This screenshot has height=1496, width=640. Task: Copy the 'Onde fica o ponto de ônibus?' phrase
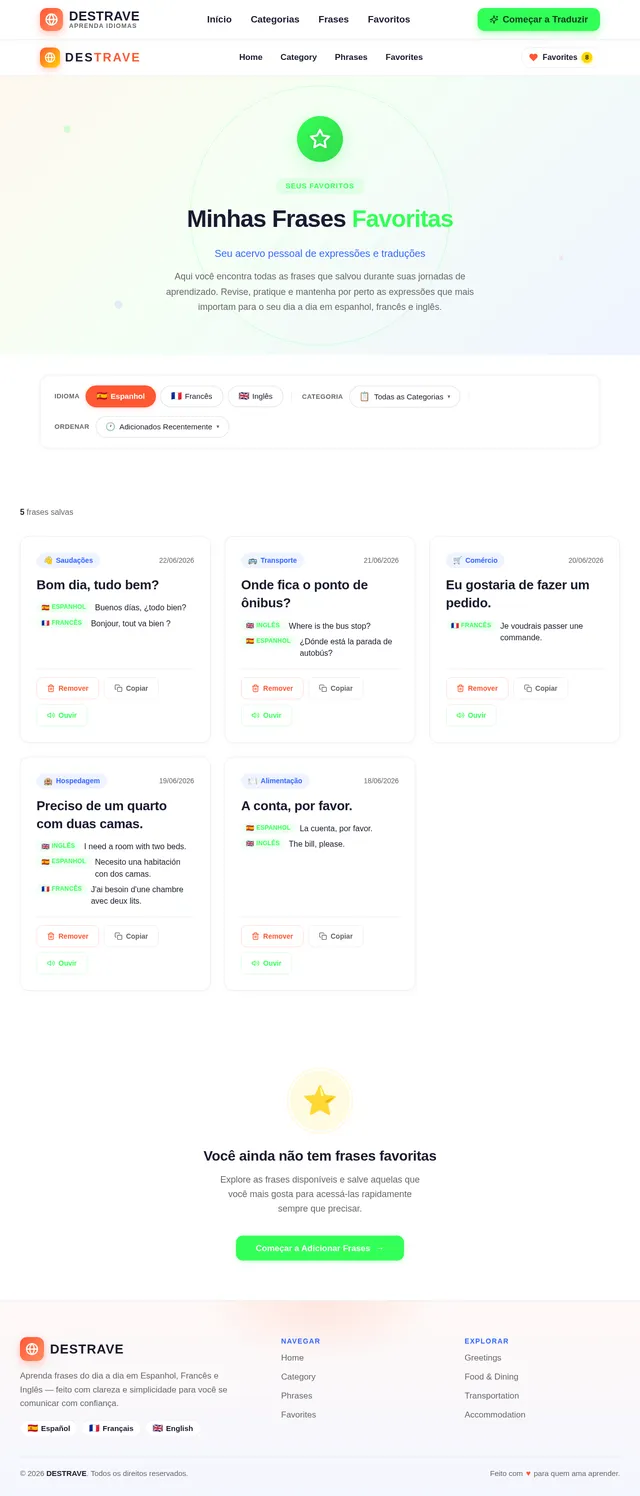pyautogui.click(x=336, y=688)
